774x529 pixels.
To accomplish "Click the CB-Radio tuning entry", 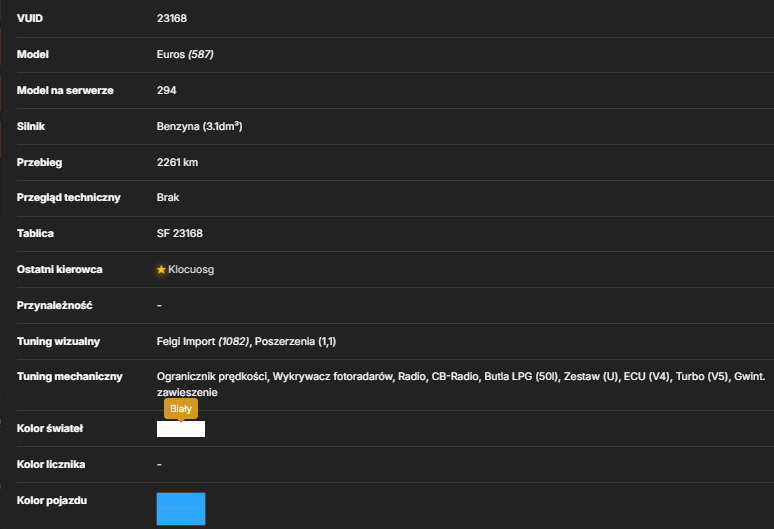I will pyautogui.click(x=455, y=377).
